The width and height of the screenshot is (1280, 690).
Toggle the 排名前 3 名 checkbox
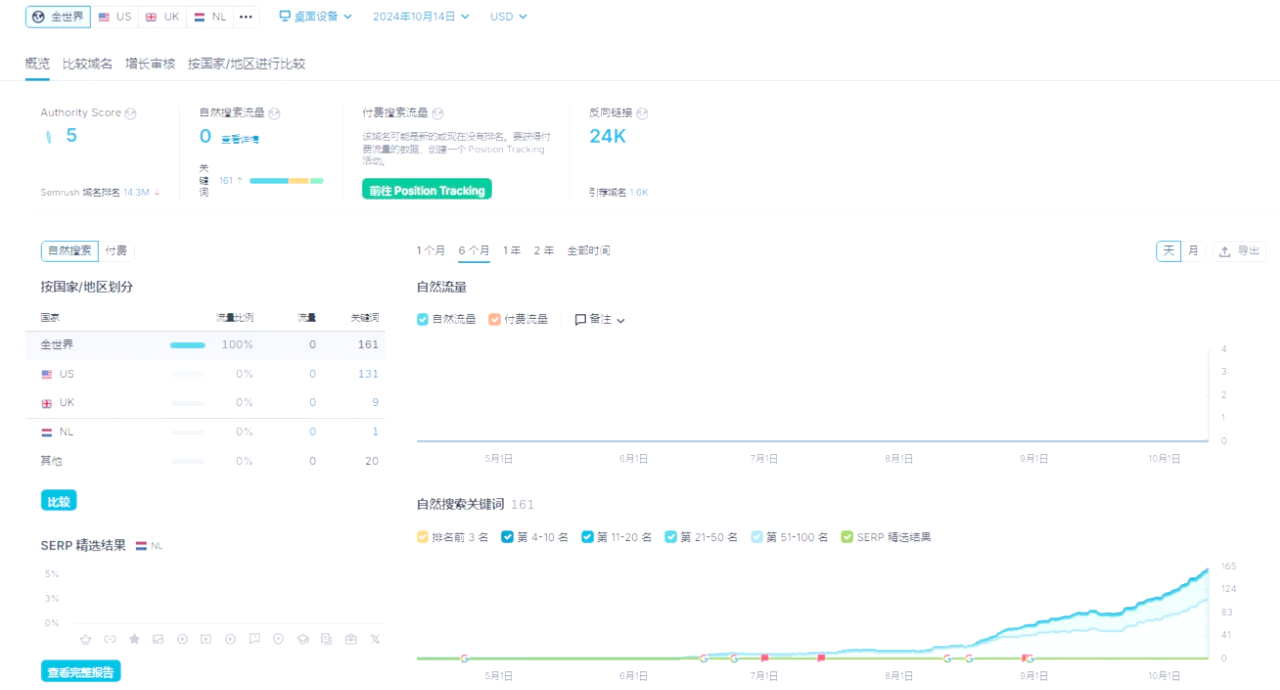423,537
